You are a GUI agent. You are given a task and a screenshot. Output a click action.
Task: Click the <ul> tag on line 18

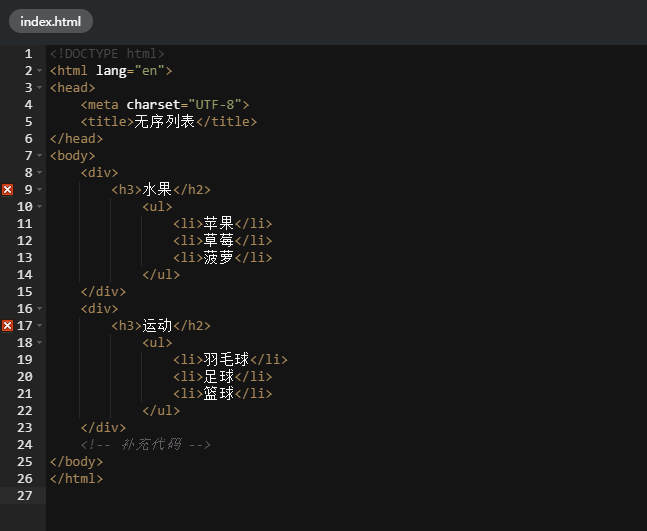tap(157, 342)
